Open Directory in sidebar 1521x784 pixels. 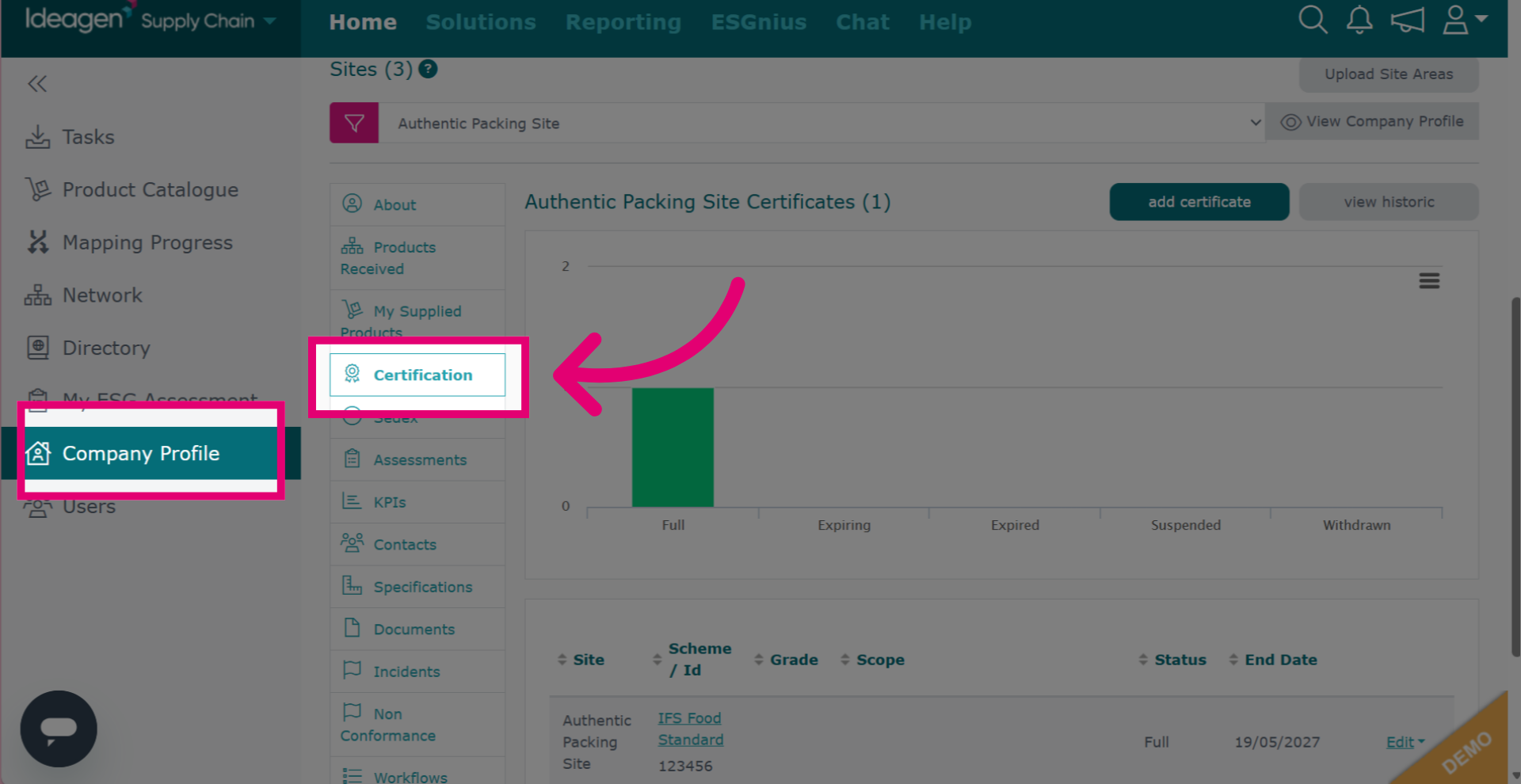click(x=106, y=348)
